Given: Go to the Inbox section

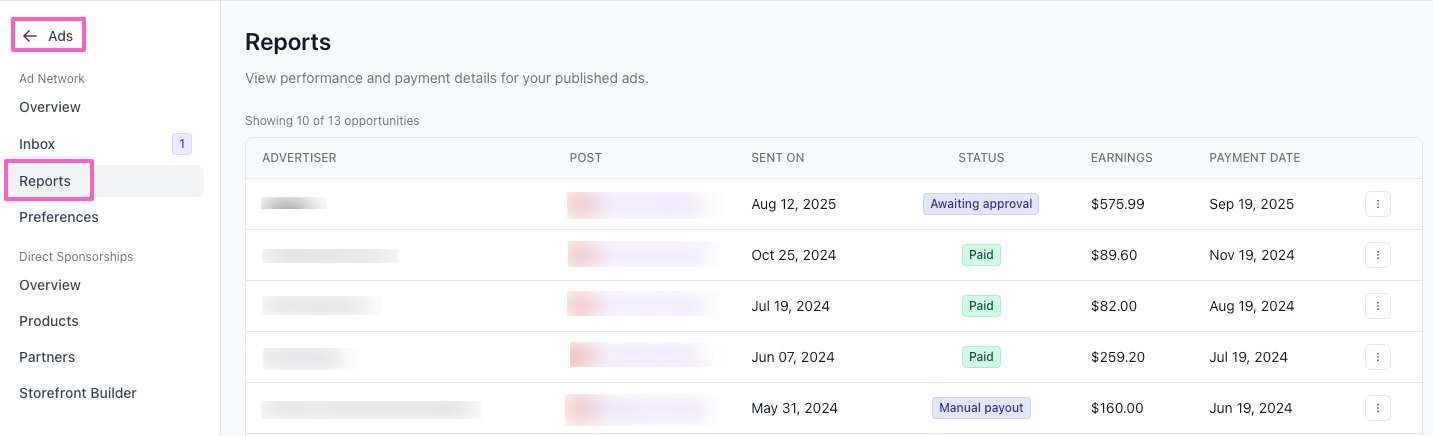Looking at the screenshot, I should pos(37,144).
